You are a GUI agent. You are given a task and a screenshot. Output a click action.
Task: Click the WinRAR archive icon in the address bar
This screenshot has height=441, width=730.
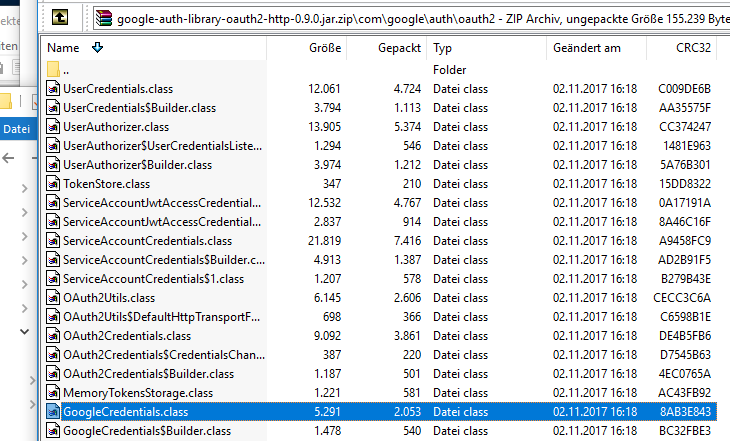(104, 18)
